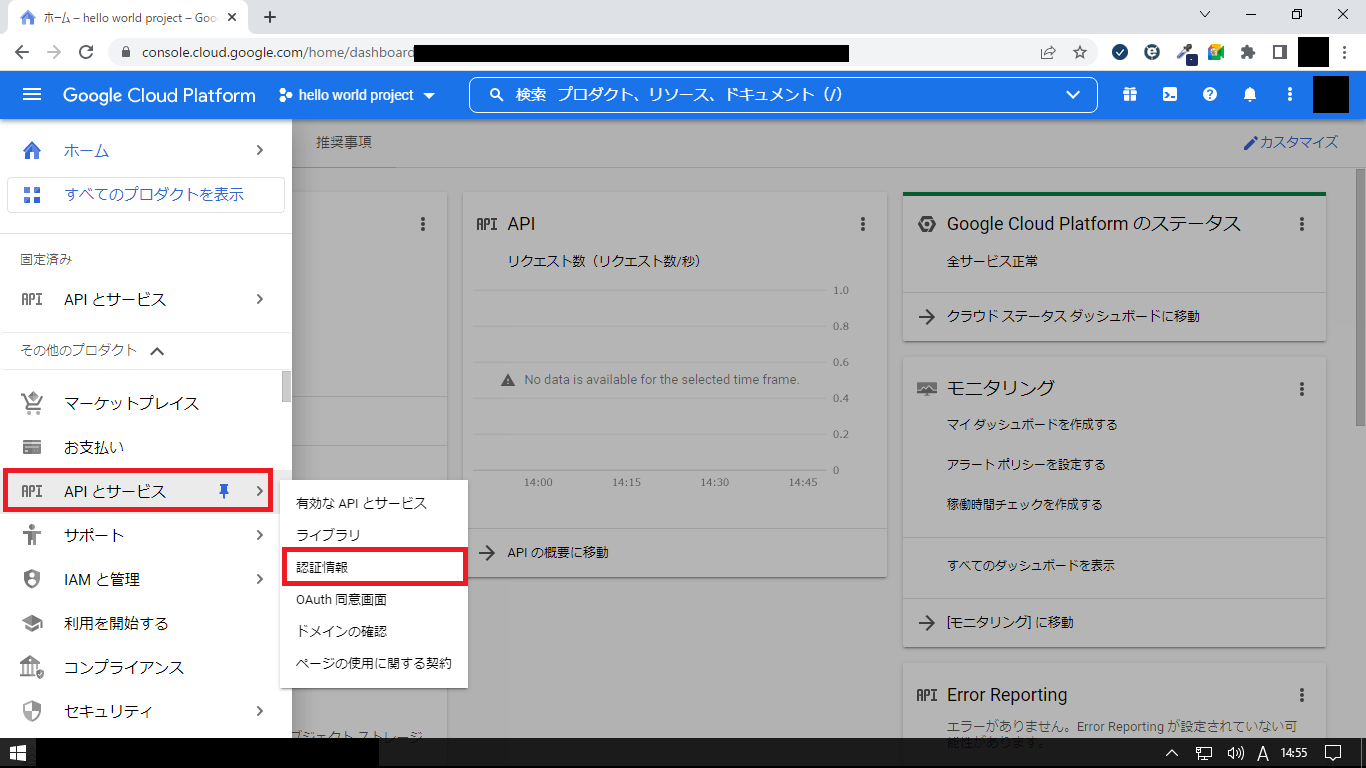The width and height of the screenshot is (1366, 768).
Task: Open the API card's three-dot menu
Action: click(863, 224)
